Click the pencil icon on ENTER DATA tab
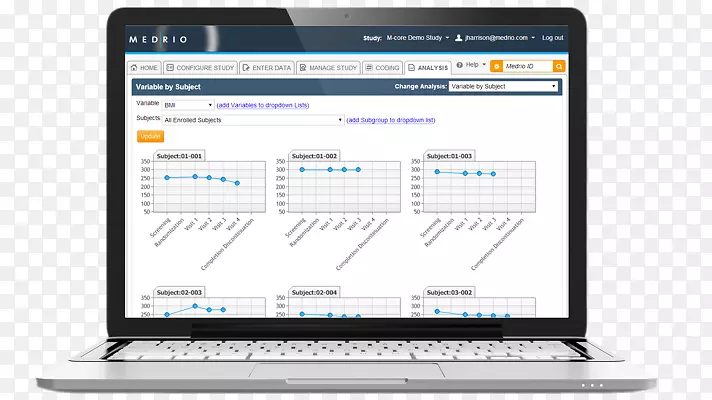Image resolution: width=712 pixels, height=400 pixels. click(x=246, y=68)
